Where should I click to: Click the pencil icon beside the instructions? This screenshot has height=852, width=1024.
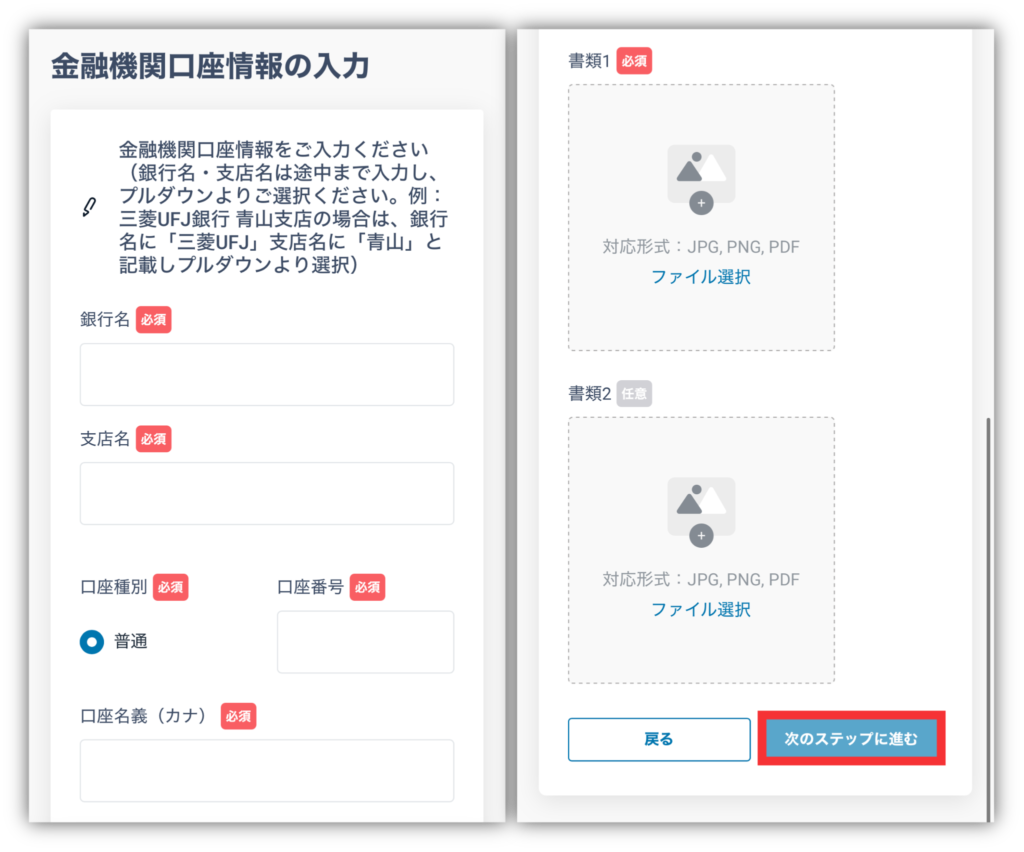[89, 207]
